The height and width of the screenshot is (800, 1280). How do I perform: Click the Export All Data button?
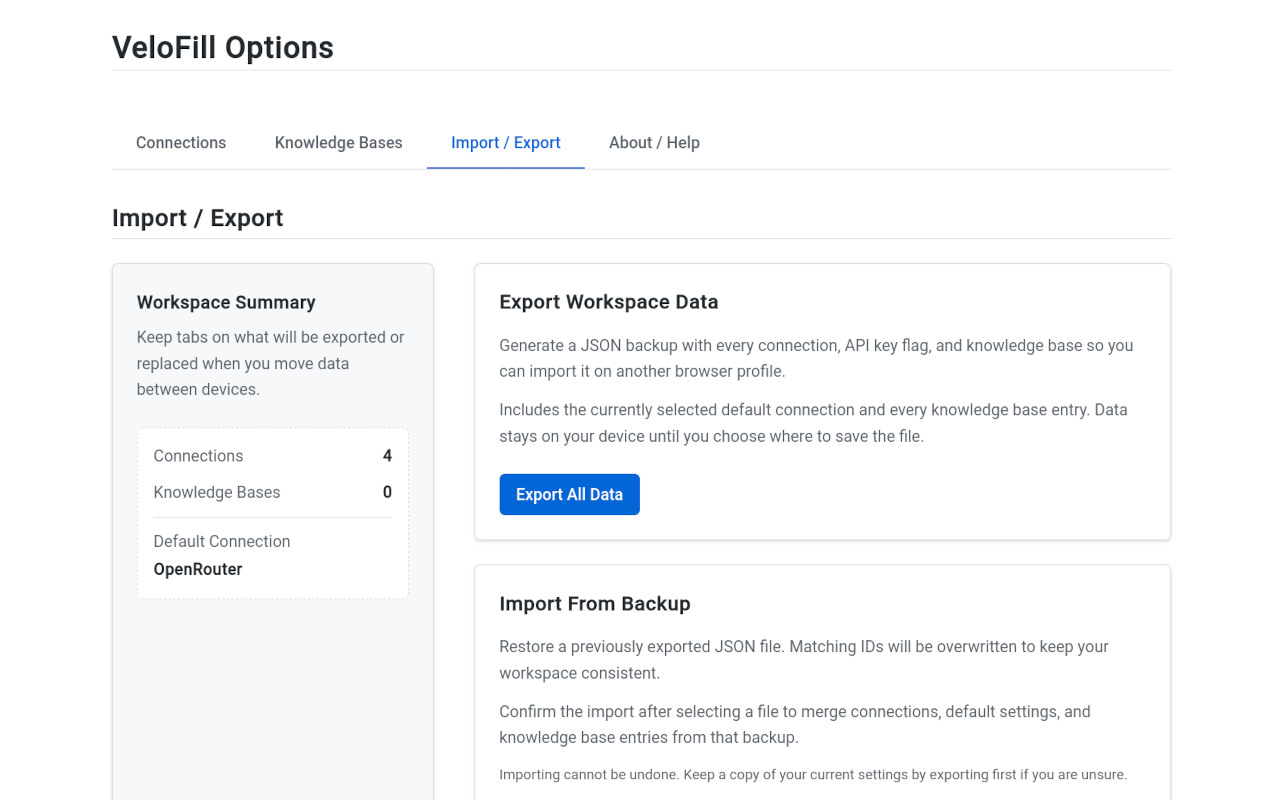coord(569,494)
